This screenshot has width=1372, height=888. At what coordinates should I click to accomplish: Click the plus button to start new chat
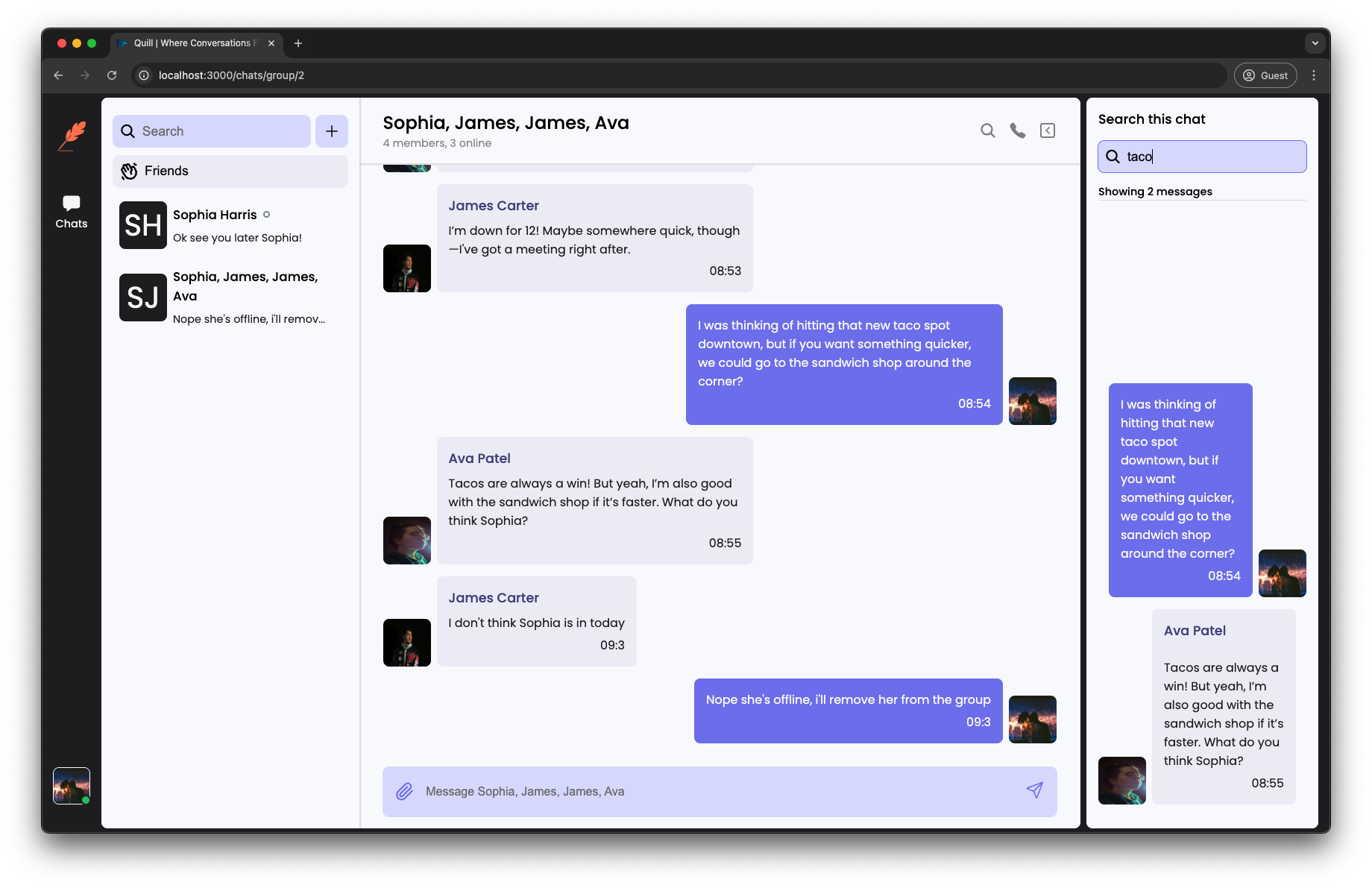[332, 131]
